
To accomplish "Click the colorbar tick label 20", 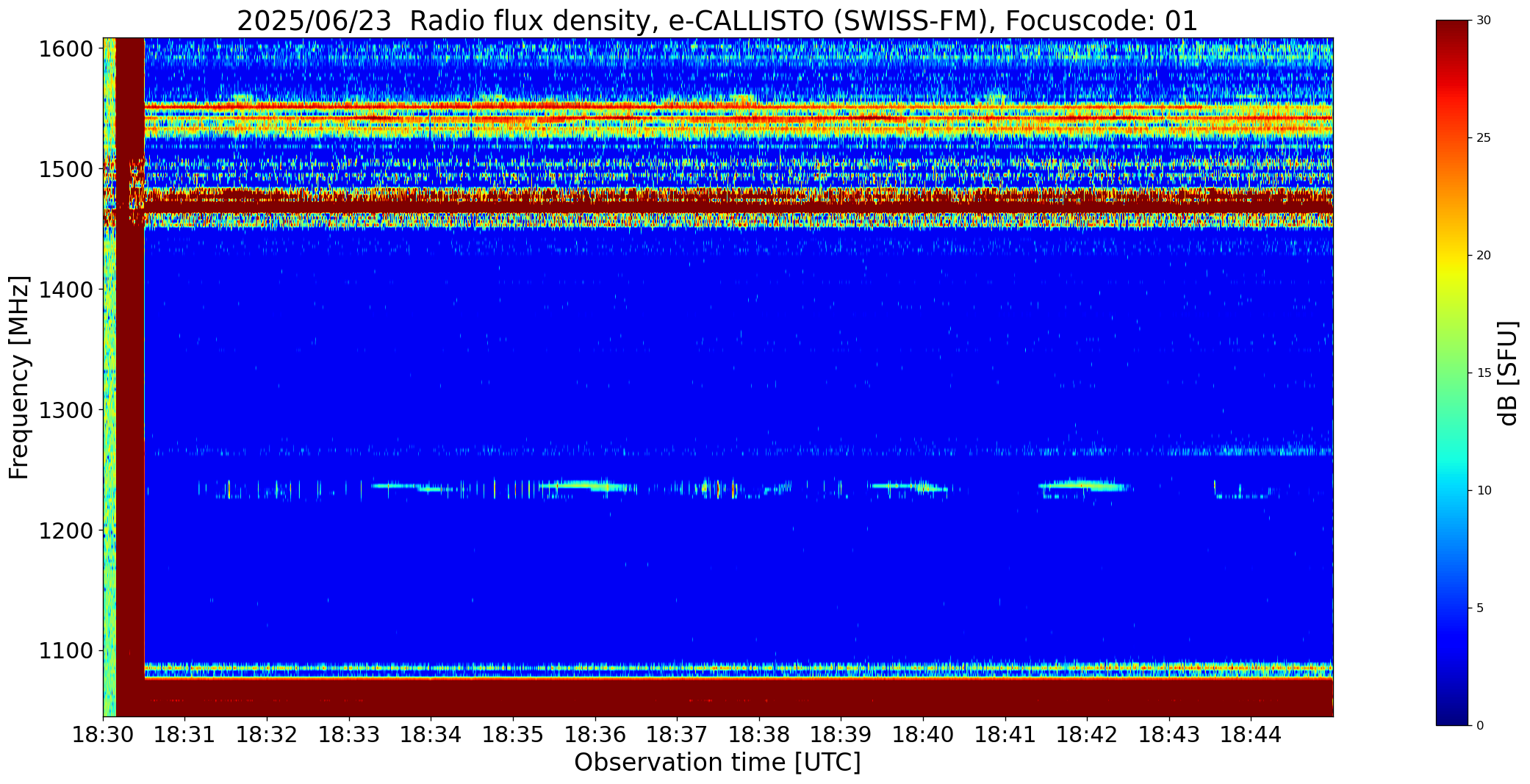I will click(x=1484, y=256).
